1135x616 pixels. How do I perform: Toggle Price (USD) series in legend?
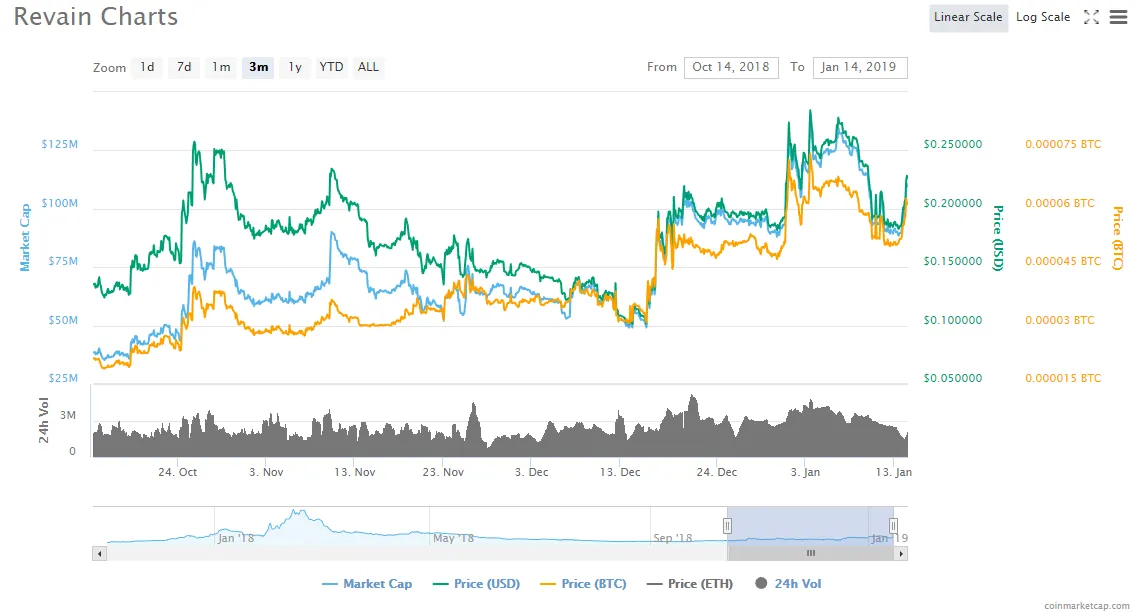477,584
